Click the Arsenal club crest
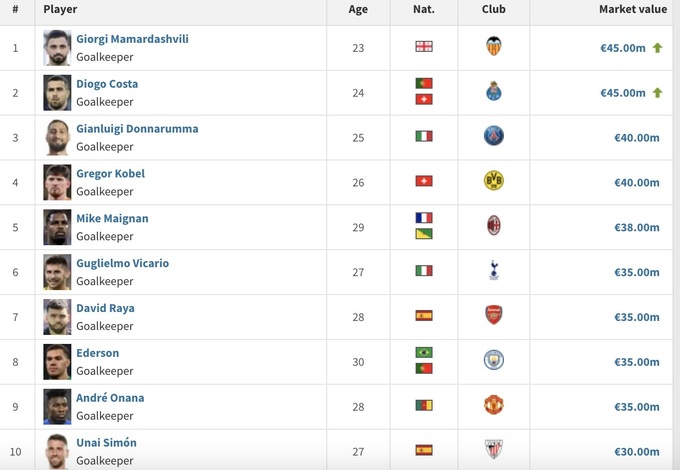680x470 pixels. click(x=493, y=315)
